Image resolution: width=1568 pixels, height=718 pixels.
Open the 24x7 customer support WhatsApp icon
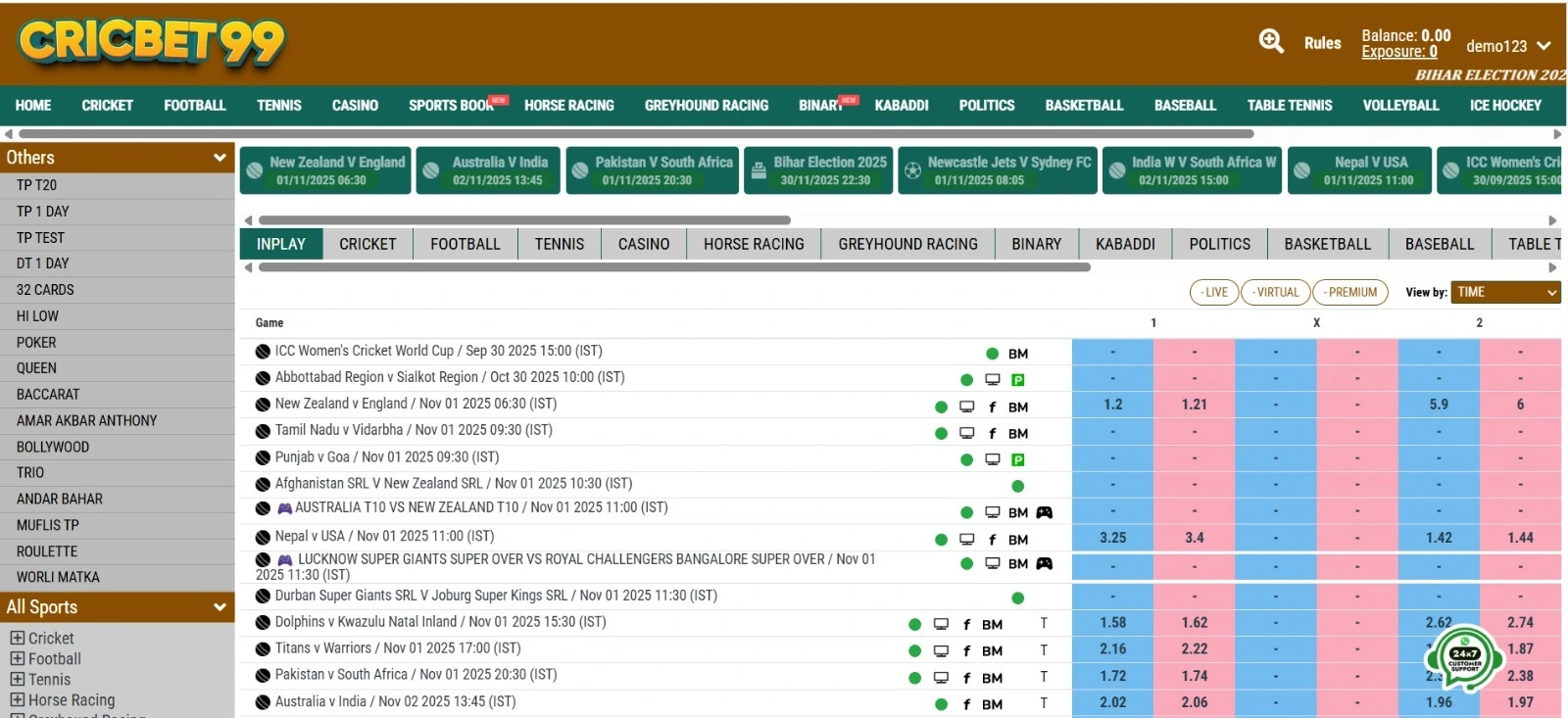(x=1464, y=656)
